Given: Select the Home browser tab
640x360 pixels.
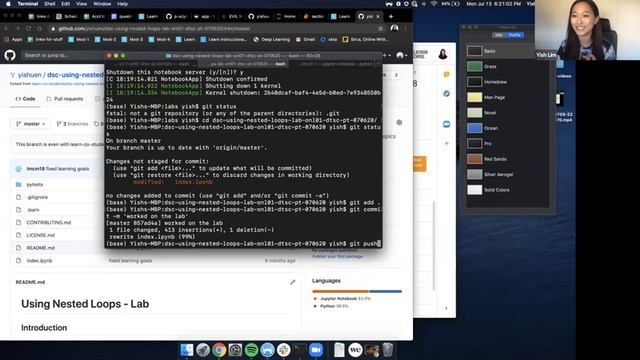Looking at the screenshot, I should (286, 16).
